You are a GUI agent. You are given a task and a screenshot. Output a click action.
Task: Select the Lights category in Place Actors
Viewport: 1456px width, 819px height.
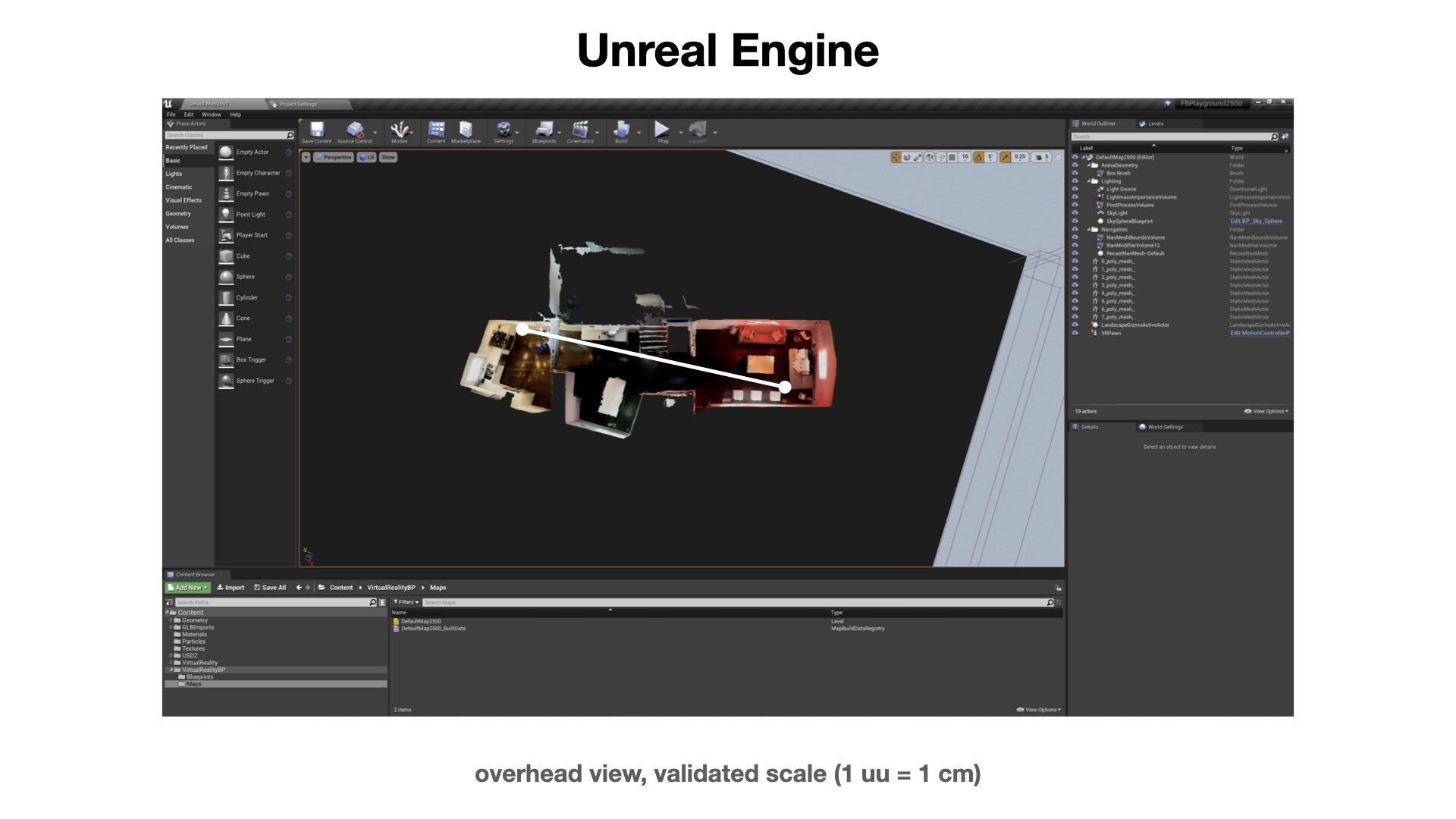click(x=174, y=174)
